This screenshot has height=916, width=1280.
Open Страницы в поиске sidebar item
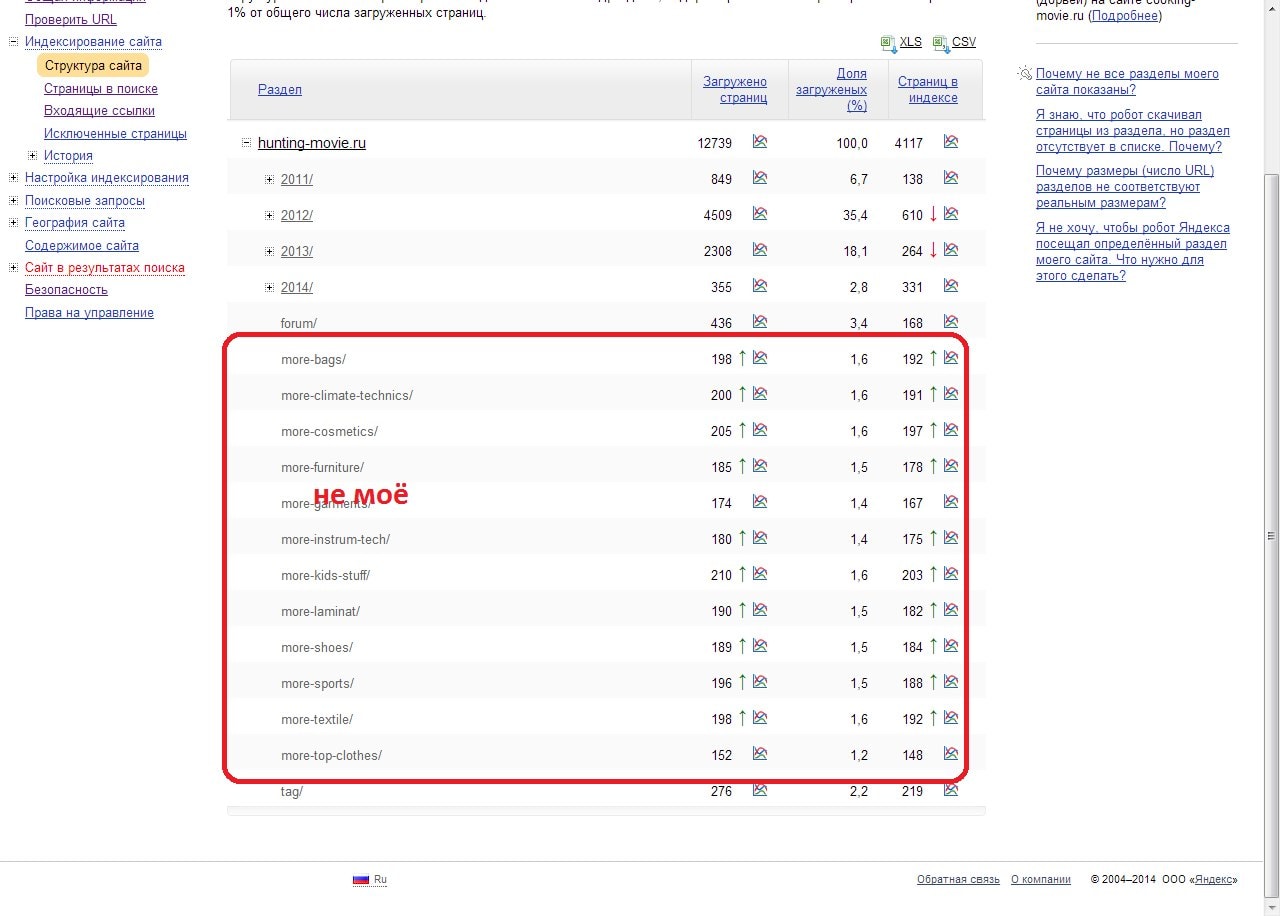pyautogui.click(x=101, y=88)
